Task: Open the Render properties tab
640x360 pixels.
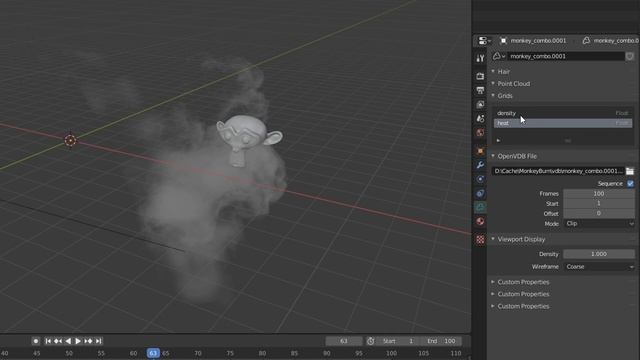Action: (x=480, y=76)
